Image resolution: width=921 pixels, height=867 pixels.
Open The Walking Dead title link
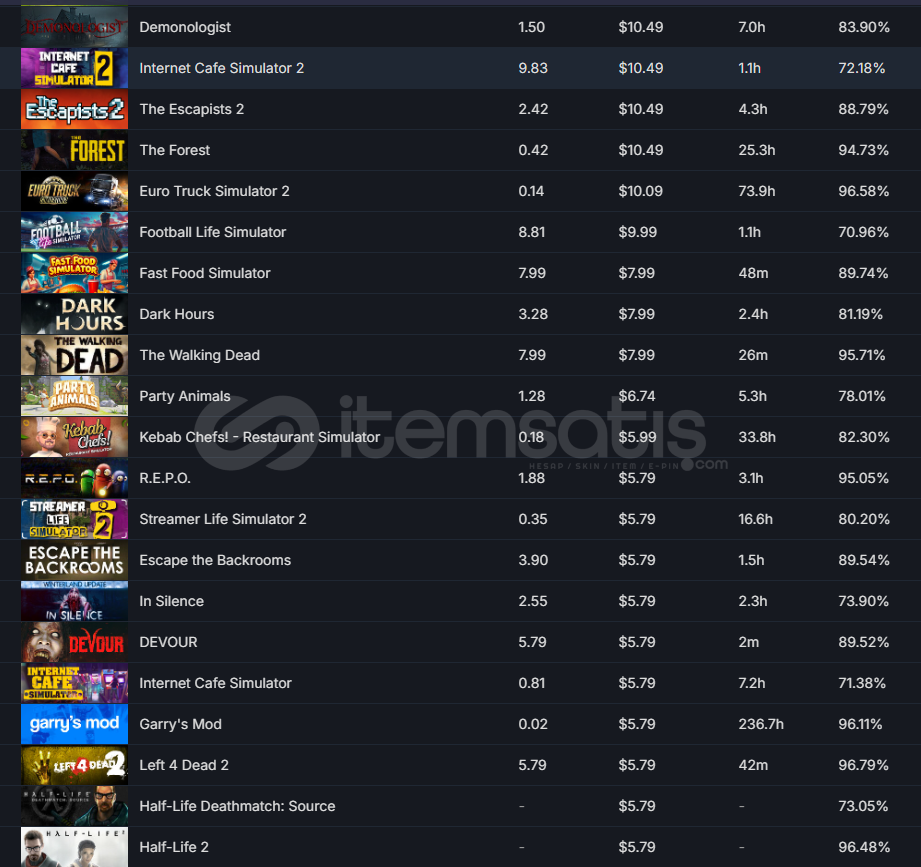[x=199, y=355]
